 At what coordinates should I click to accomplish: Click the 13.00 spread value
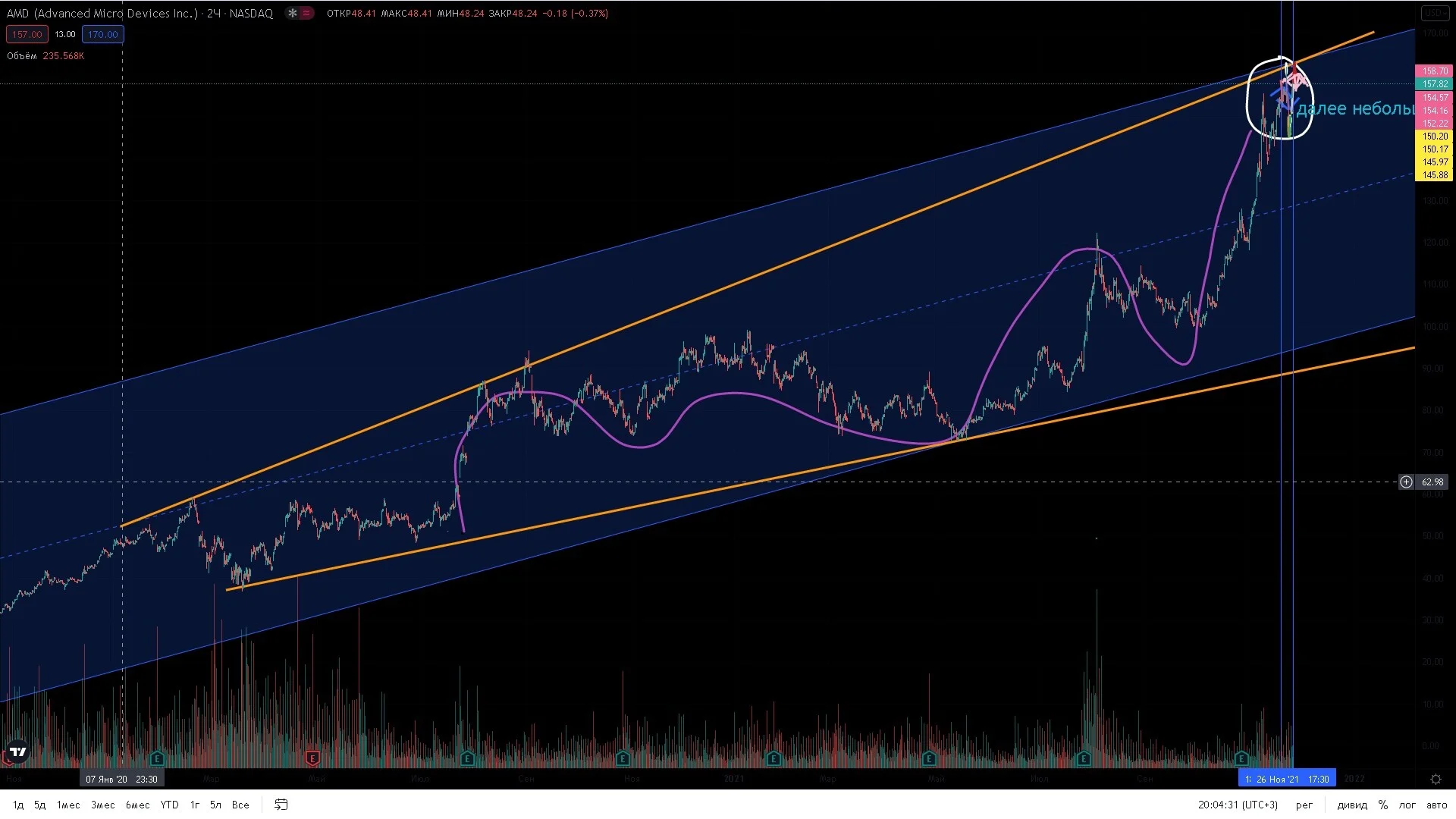click(x=65, y=34)
